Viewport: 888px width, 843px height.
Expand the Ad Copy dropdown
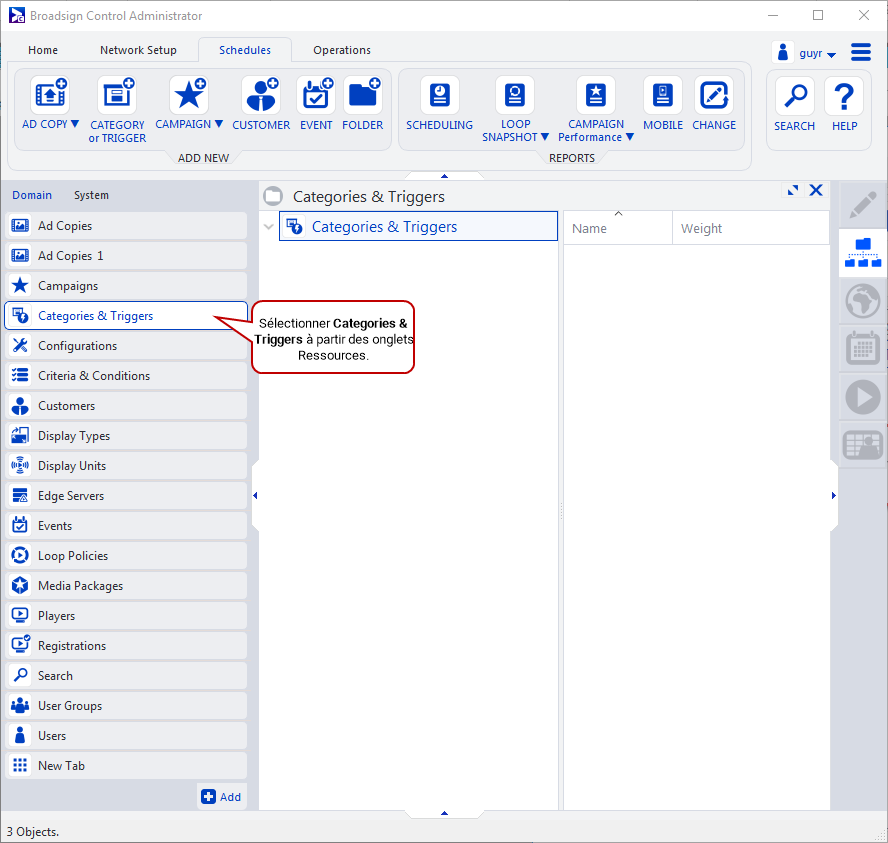pyautogui.click(x=75, y=125)
